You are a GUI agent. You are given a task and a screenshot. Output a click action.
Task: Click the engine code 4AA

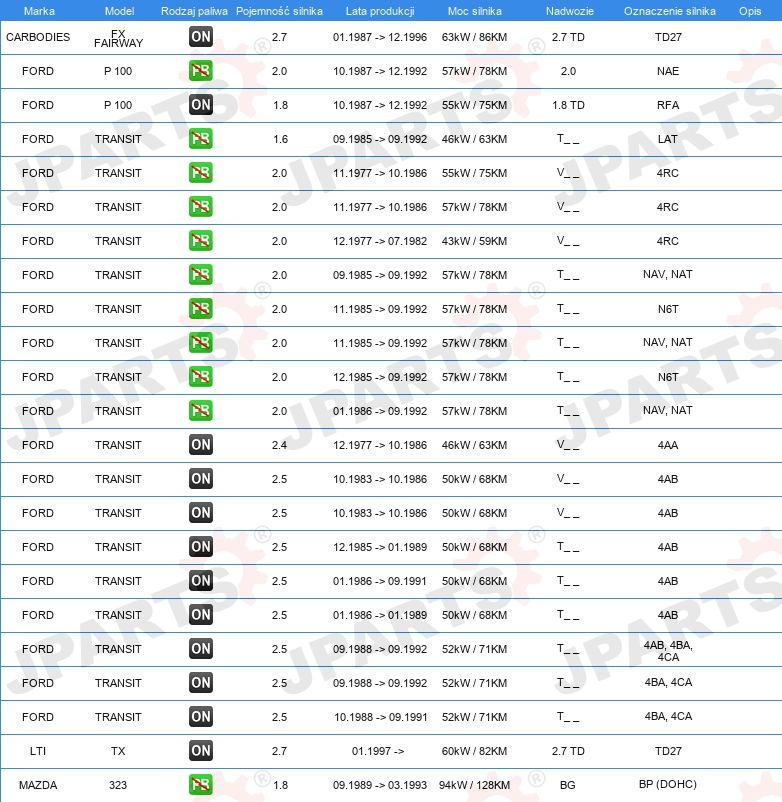tap(668, 445)
